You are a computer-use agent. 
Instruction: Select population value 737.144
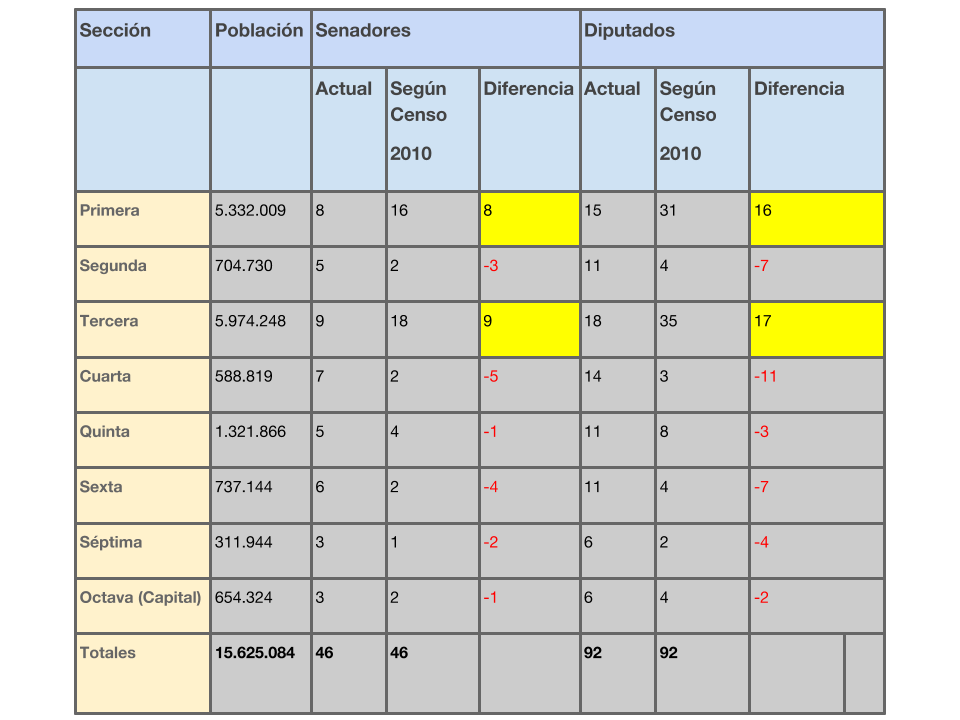244,487
